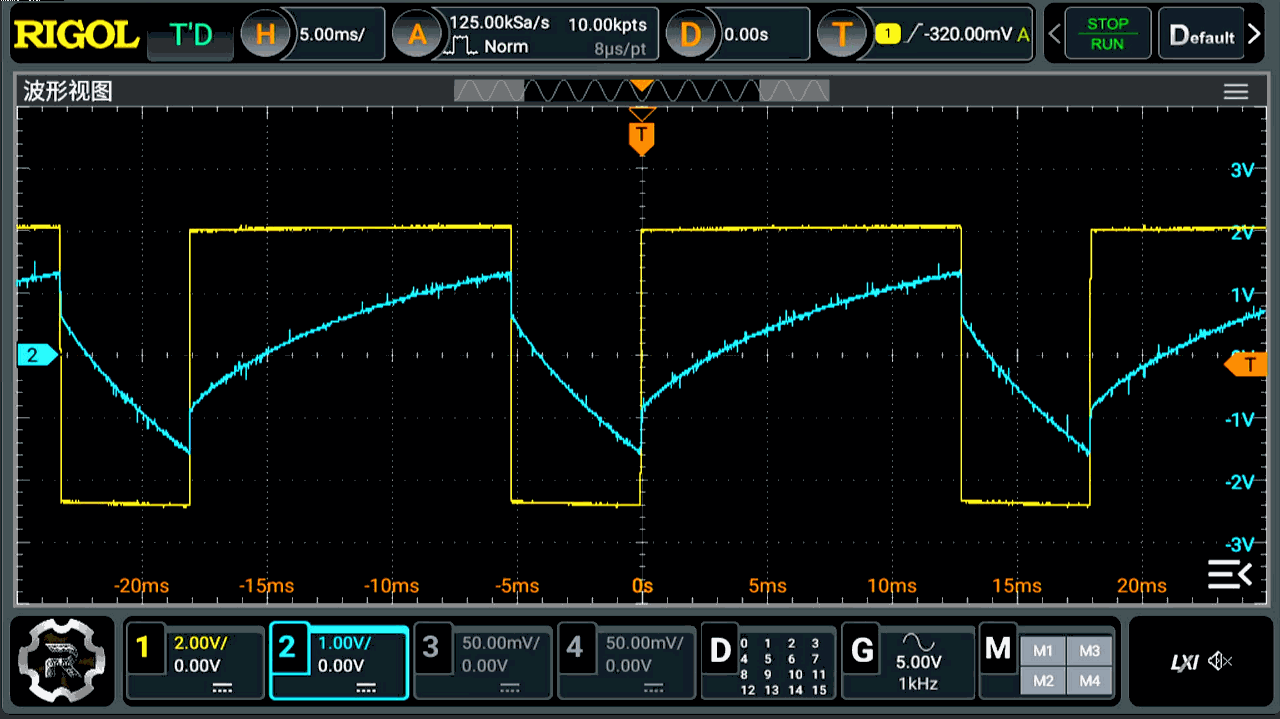Select the orange trigger level marker on right
This screenshot has height=719, width=1280.
click(x=1246, y=365)
